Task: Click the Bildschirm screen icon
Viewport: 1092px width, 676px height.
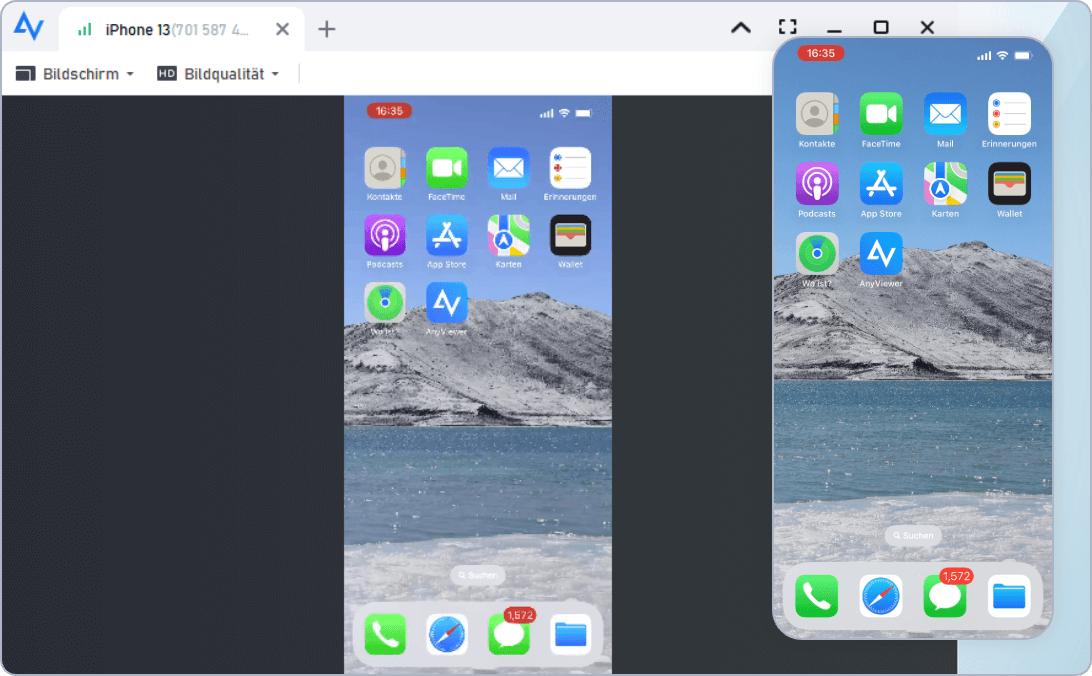Action: [25, 74]
